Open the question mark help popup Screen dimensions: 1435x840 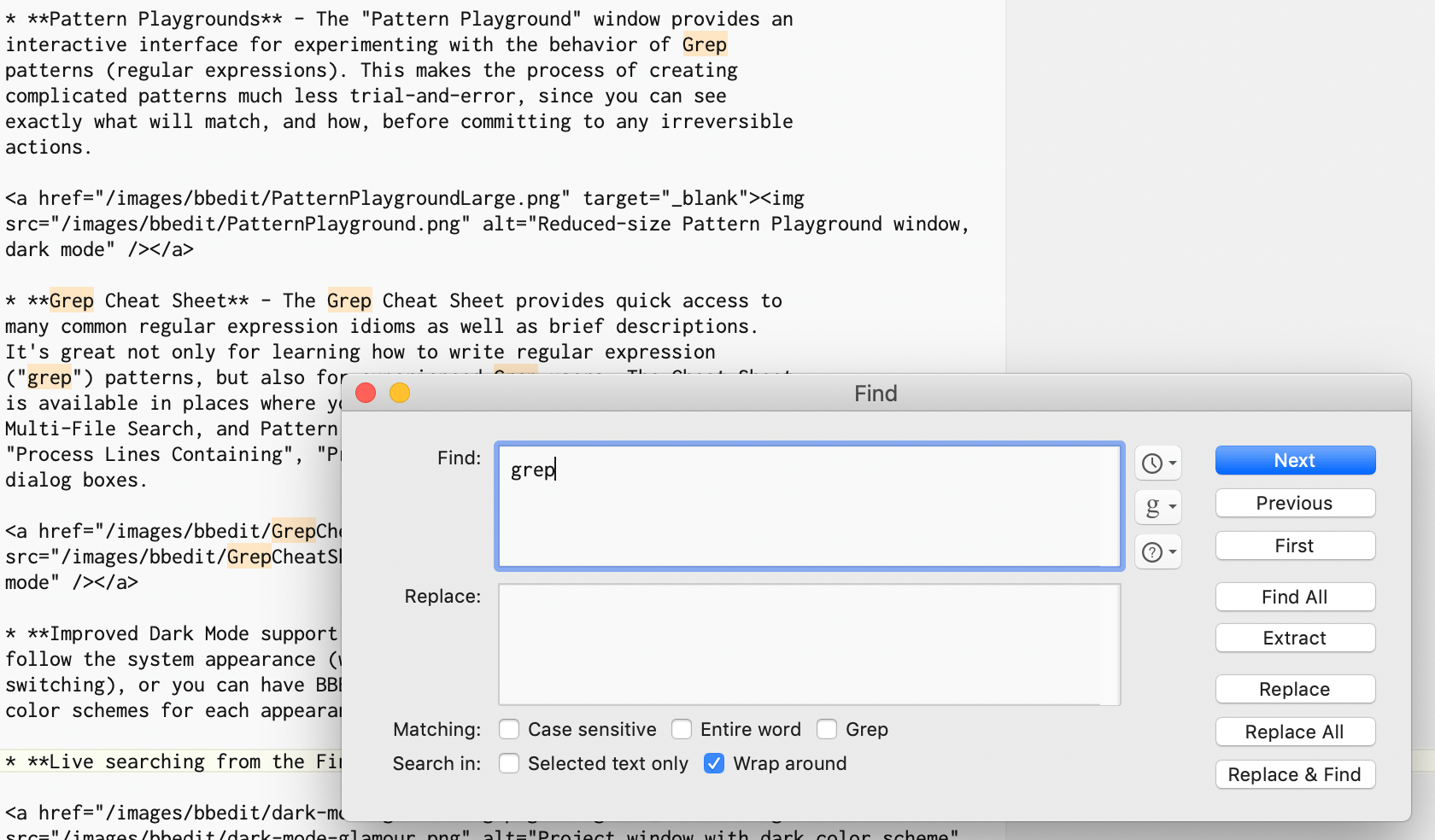[x=1157, y=552]
